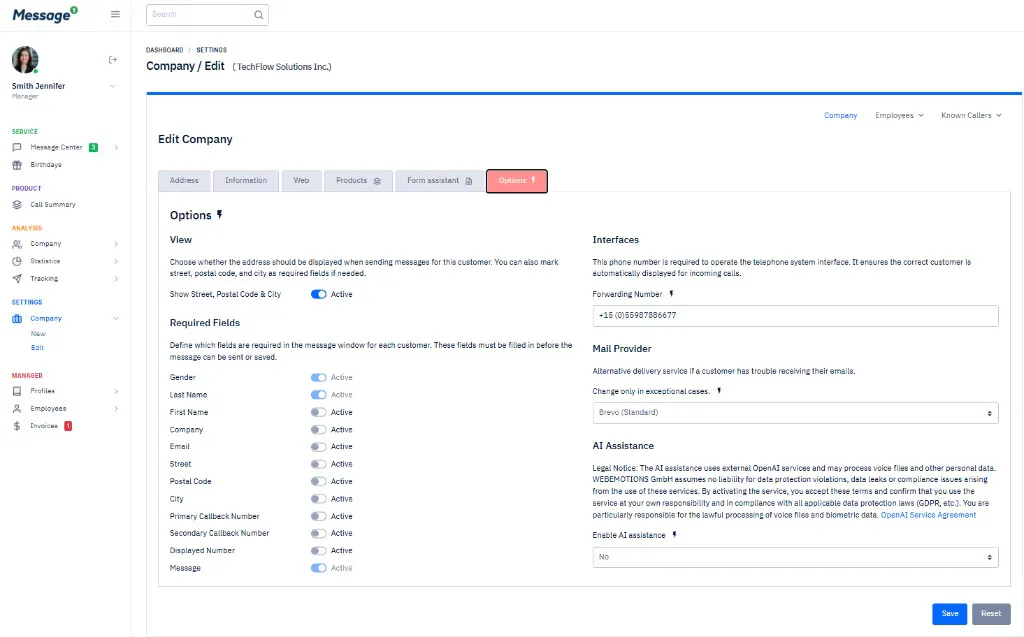Enable Primary Callback Number required switch
Viewport: 1024px width, 637px height.
click(319, 516)
